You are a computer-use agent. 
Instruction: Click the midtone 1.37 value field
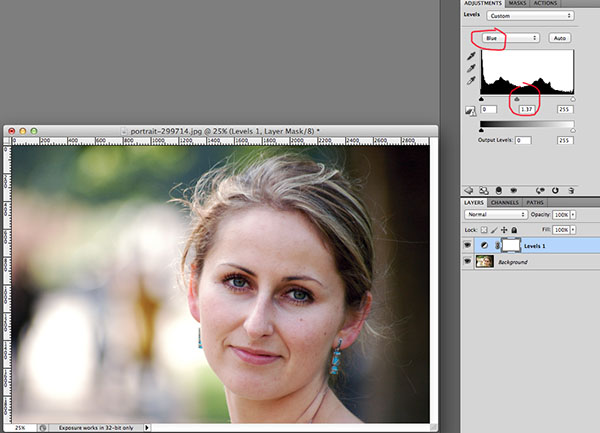point(526,108)
